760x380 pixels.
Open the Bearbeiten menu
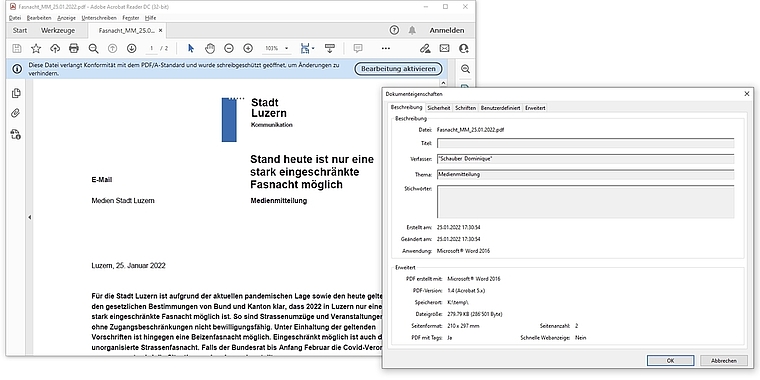click(39, 17)
